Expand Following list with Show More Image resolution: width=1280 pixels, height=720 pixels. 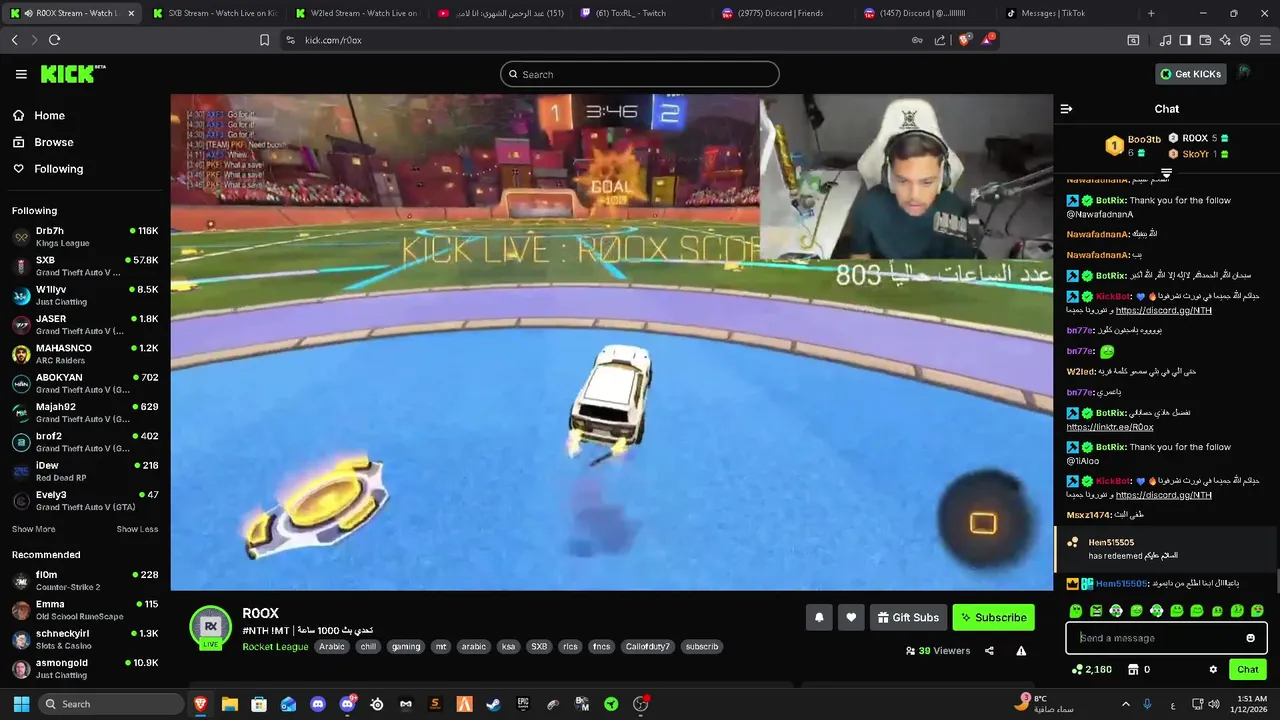[x=33, y=529]
